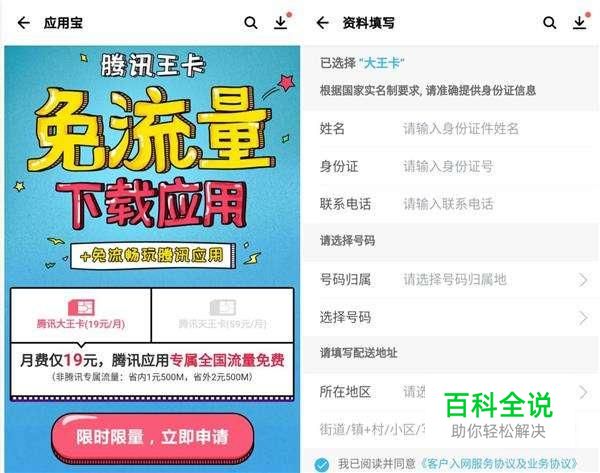
Task: Focus the 身份证 number field
Action: pyautogui.click(x=451, y=166)
